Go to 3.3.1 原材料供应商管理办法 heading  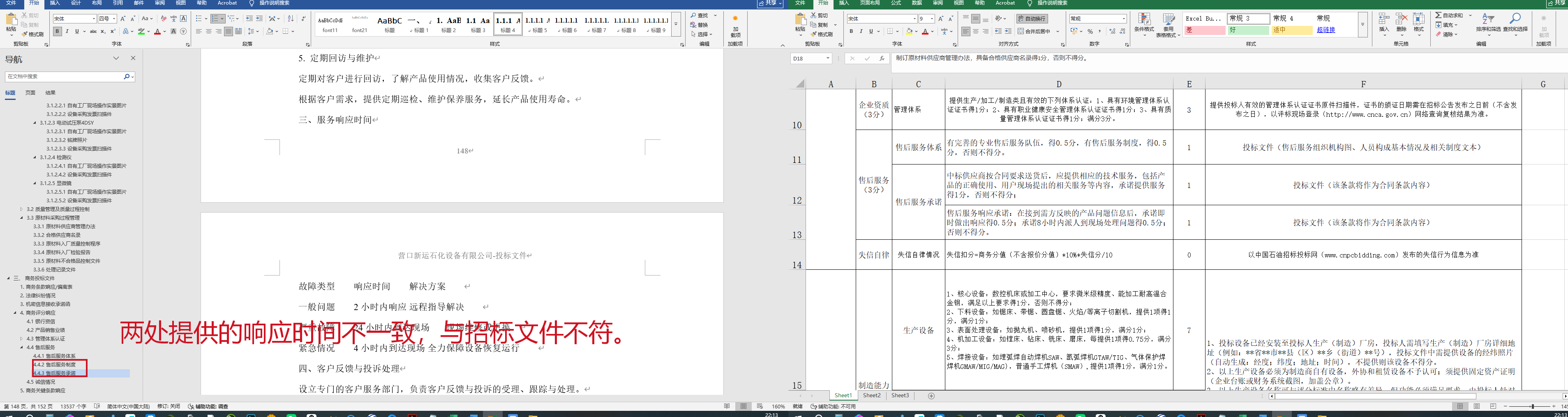coord(64,227)
